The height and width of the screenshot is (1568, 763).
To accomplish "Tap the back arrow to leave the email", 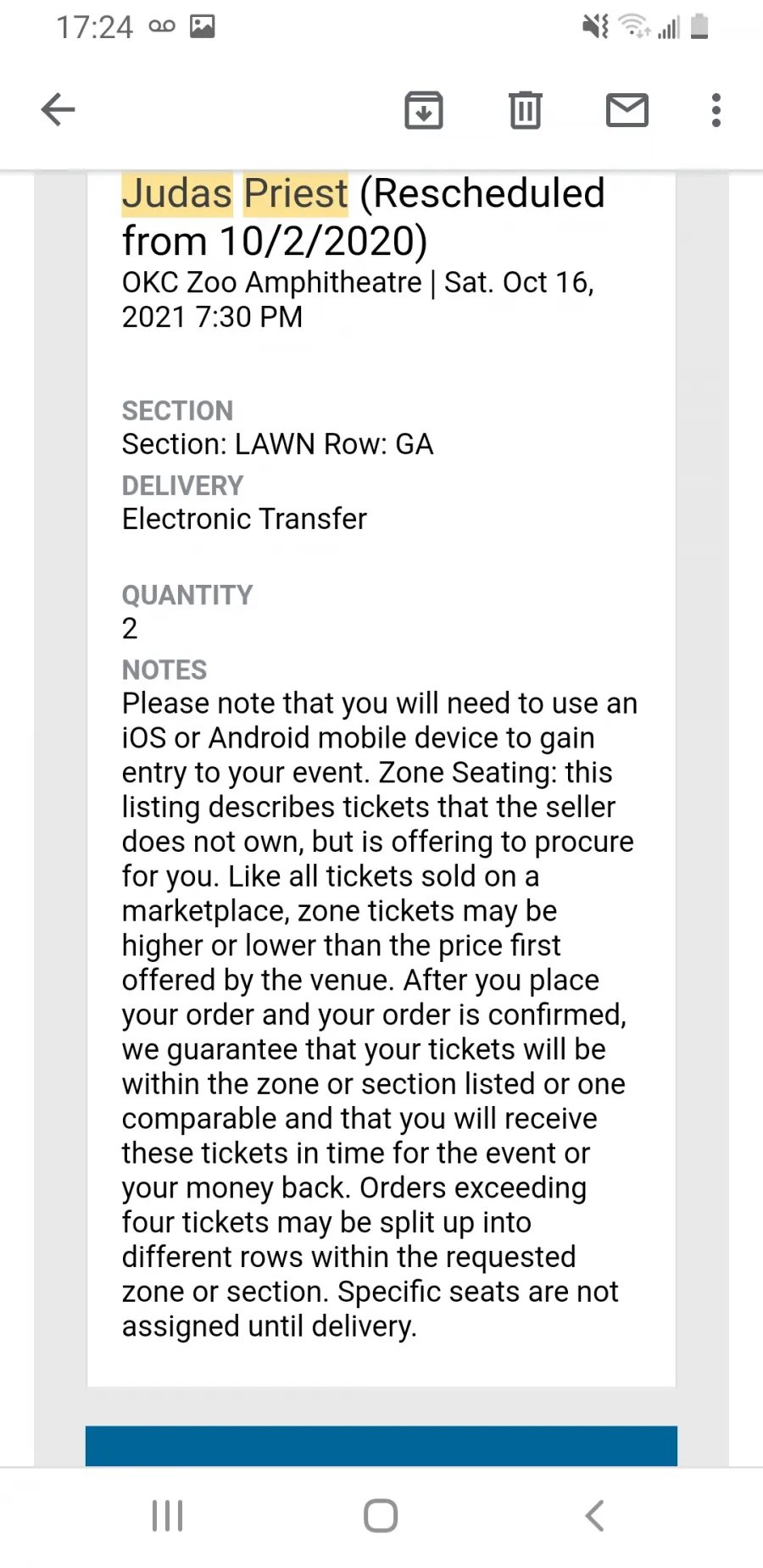I will point(58,109).
